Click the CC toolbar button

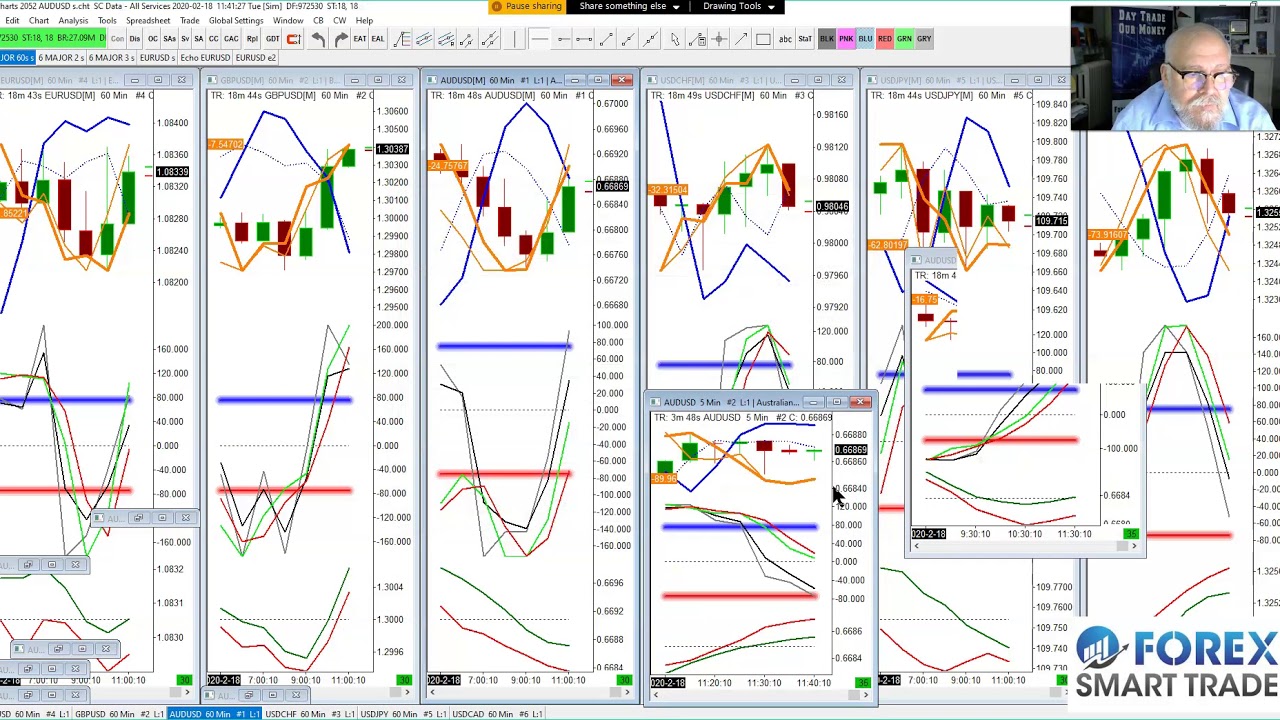coord(213,39)
